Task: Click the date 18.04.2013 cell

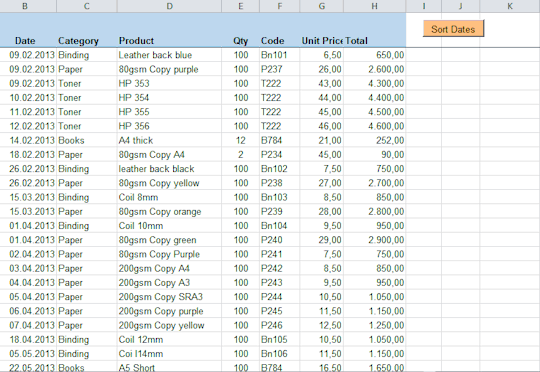Action: click(x=28, y=340)
